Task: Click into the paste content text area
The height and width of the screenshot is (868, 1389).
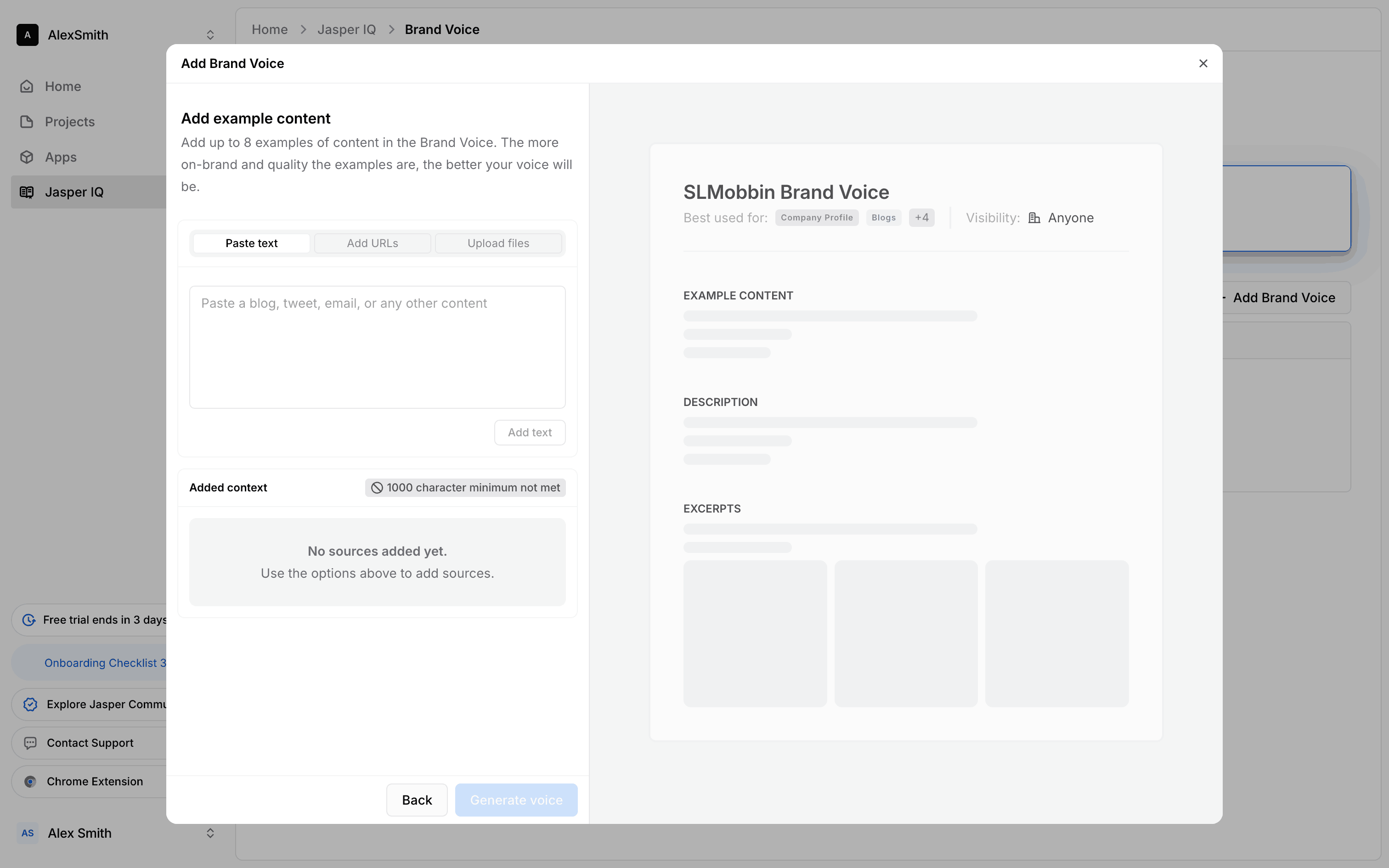Action: 377,347
